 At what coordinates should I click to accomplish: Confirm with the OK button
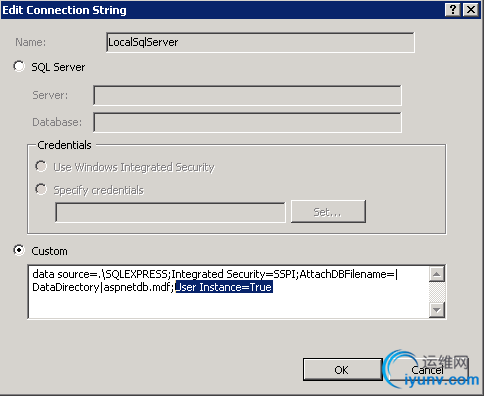click(x=342, y=370)
